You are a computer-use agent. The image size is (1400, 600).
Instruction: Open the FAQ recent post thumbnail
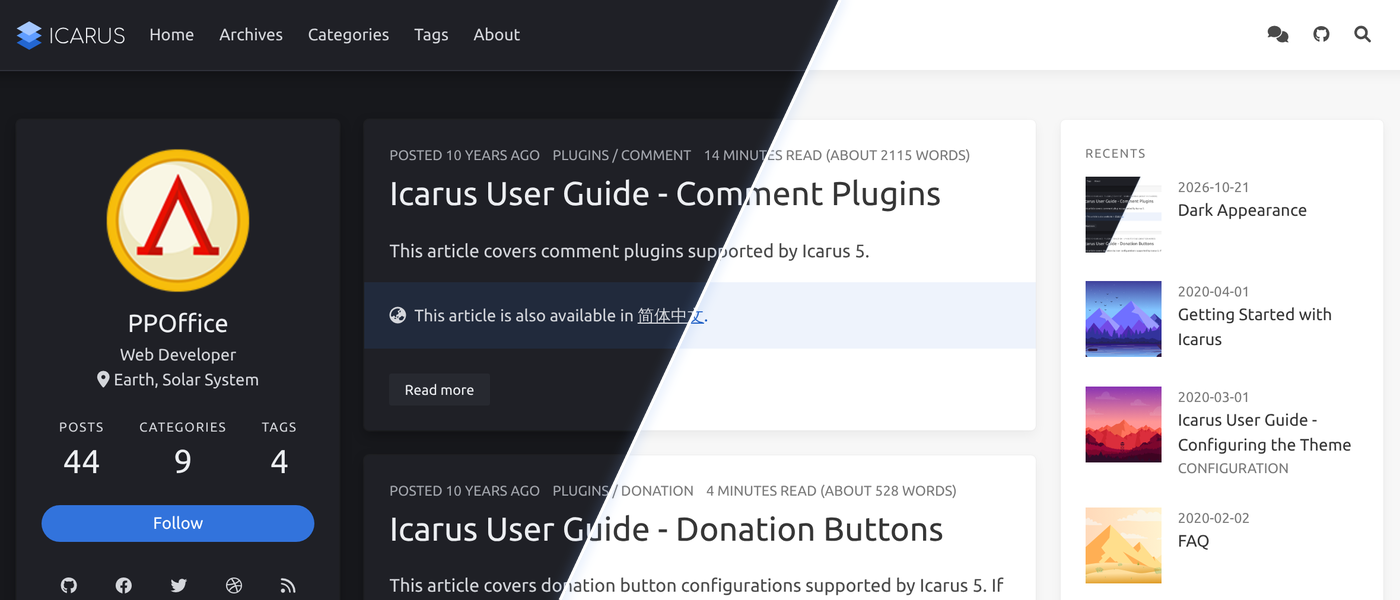(1123, 546)
